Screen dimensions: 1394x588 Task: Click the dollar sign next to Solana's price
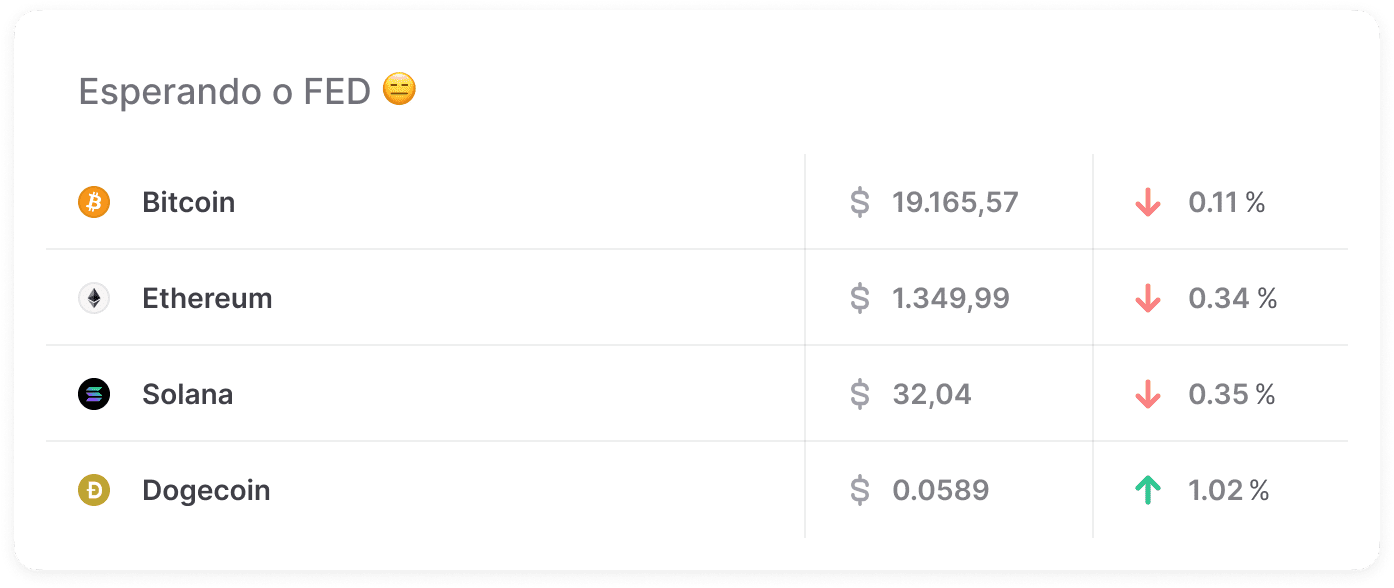(x=858, y=393)
